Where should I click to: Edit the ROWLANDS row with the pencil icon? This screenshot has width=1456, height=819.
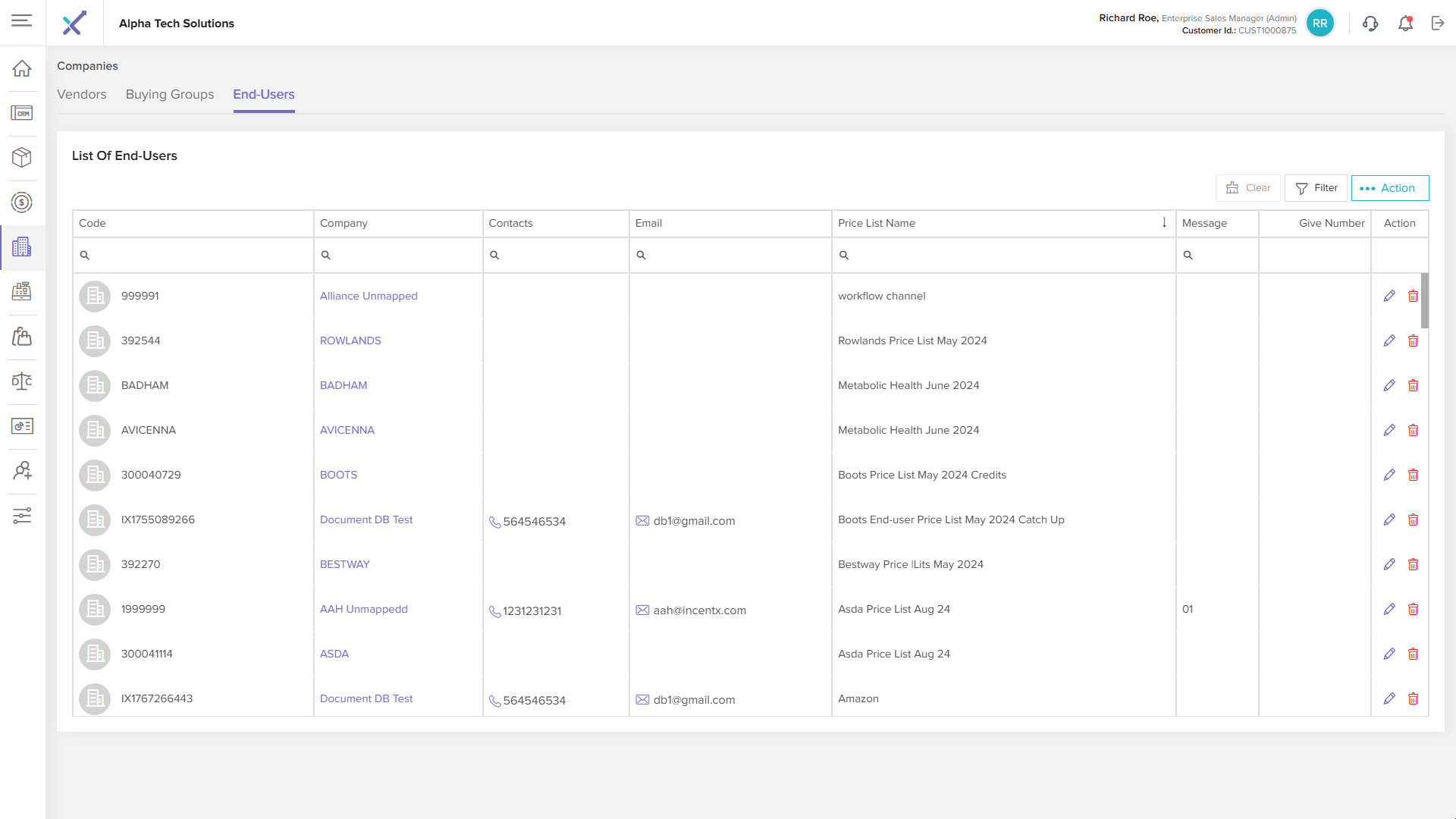[1389, 341]
